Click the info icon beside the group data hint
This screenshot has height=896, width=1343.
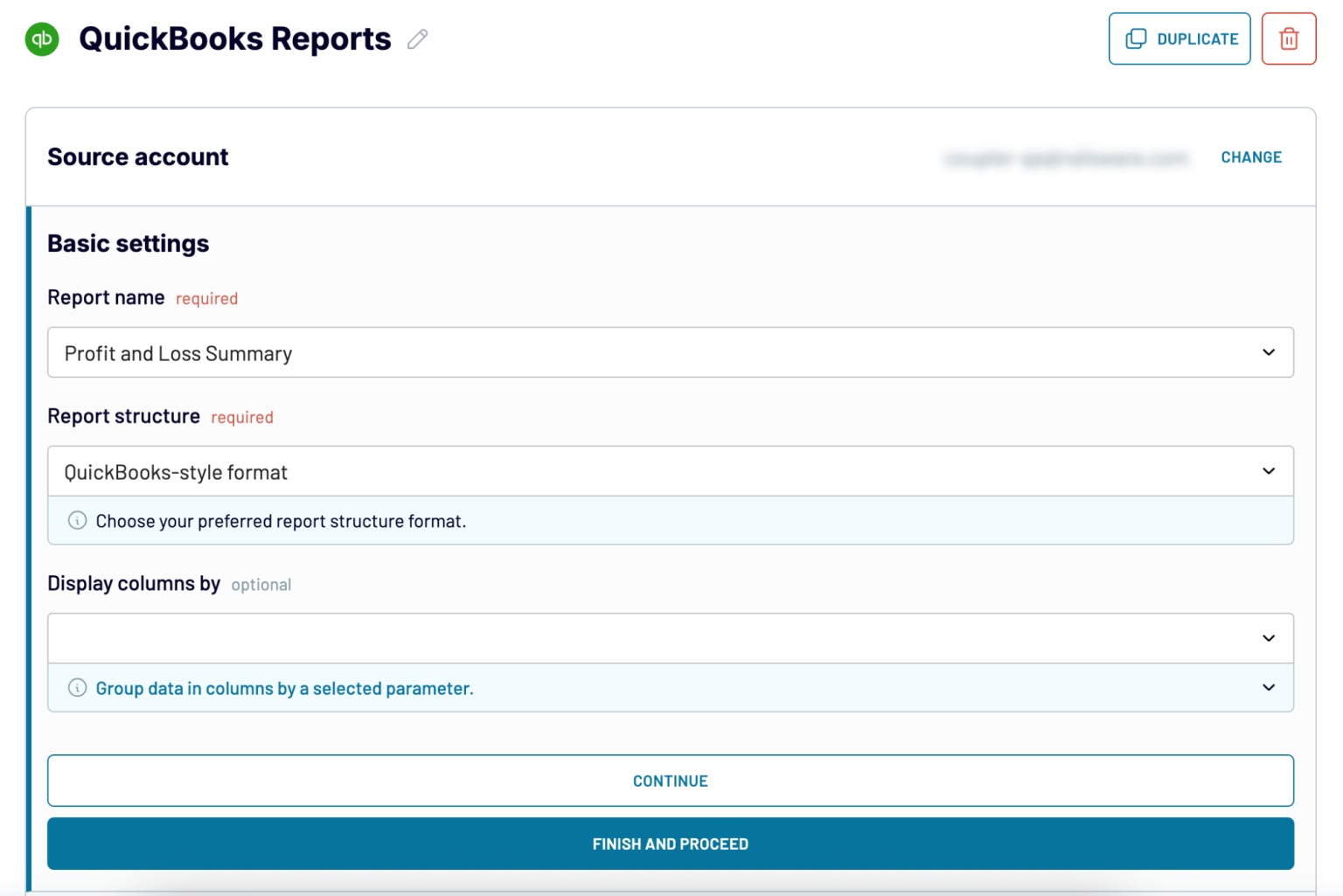tap(77, 688)
